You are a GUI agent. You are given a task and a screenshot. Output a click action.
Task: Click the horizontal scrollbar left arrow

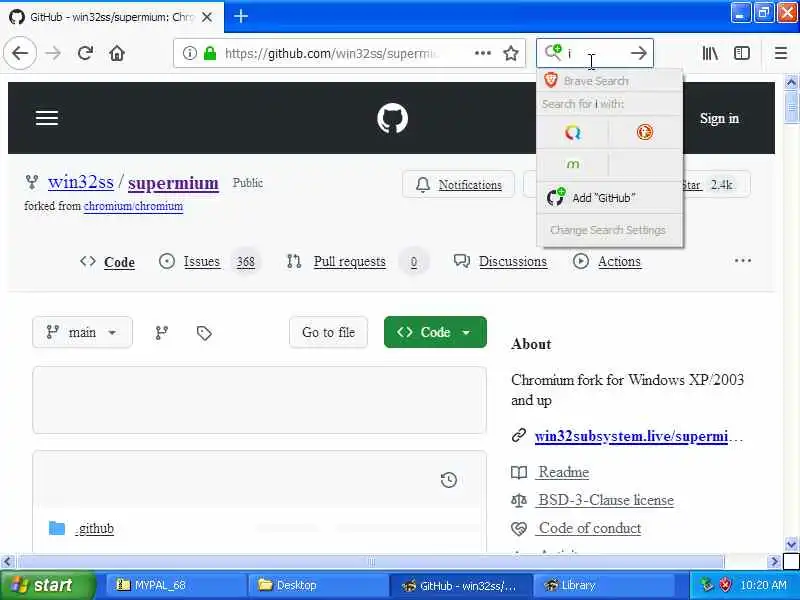7,562
